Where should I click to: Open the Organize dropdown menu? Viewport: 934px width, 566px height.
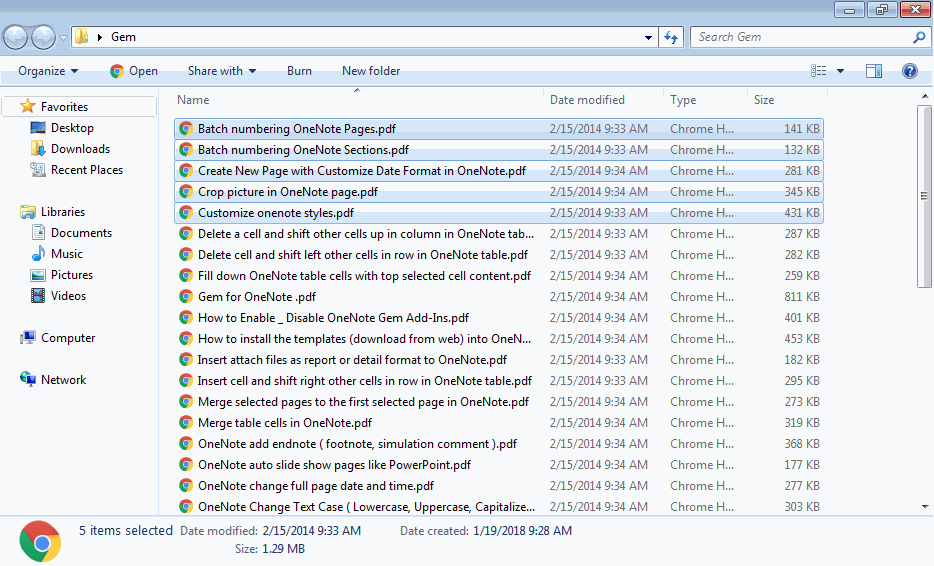(48, 71)
